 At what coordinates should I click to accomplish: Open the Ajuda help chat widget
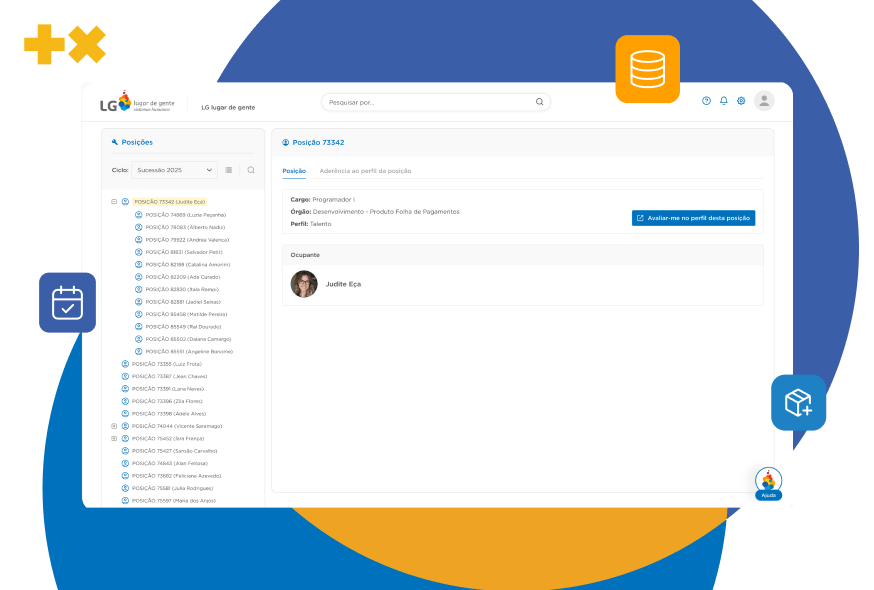(x=768, y=483)
